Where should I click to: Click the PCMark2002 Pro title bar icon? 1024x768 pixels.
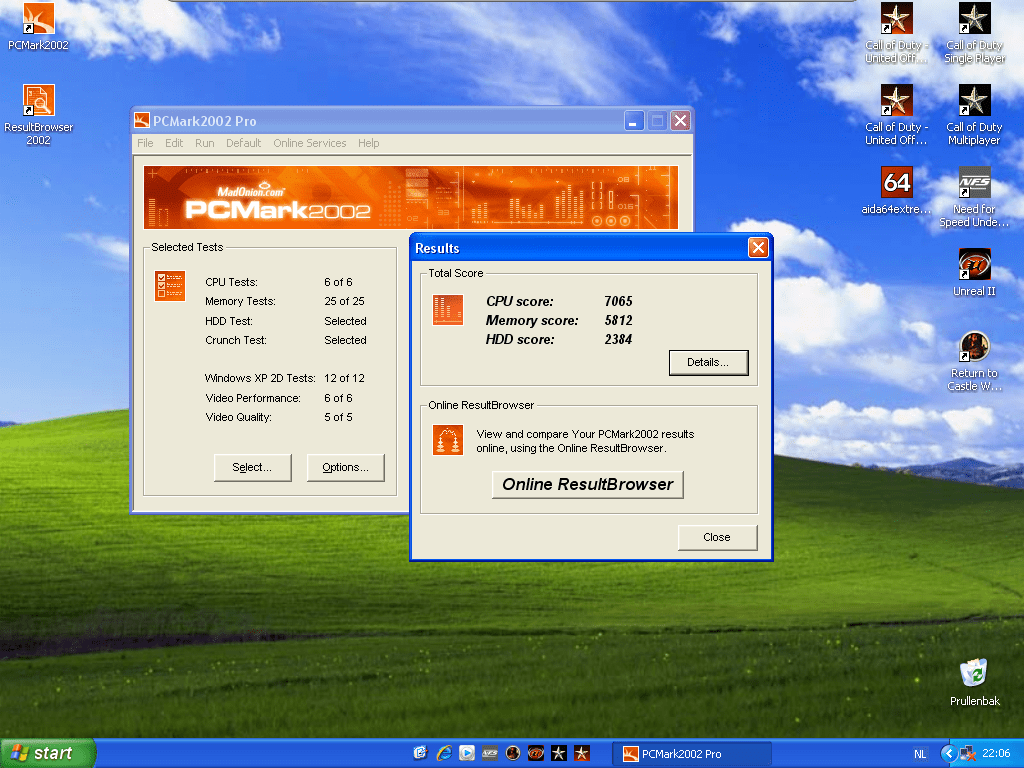pos(142,120)
